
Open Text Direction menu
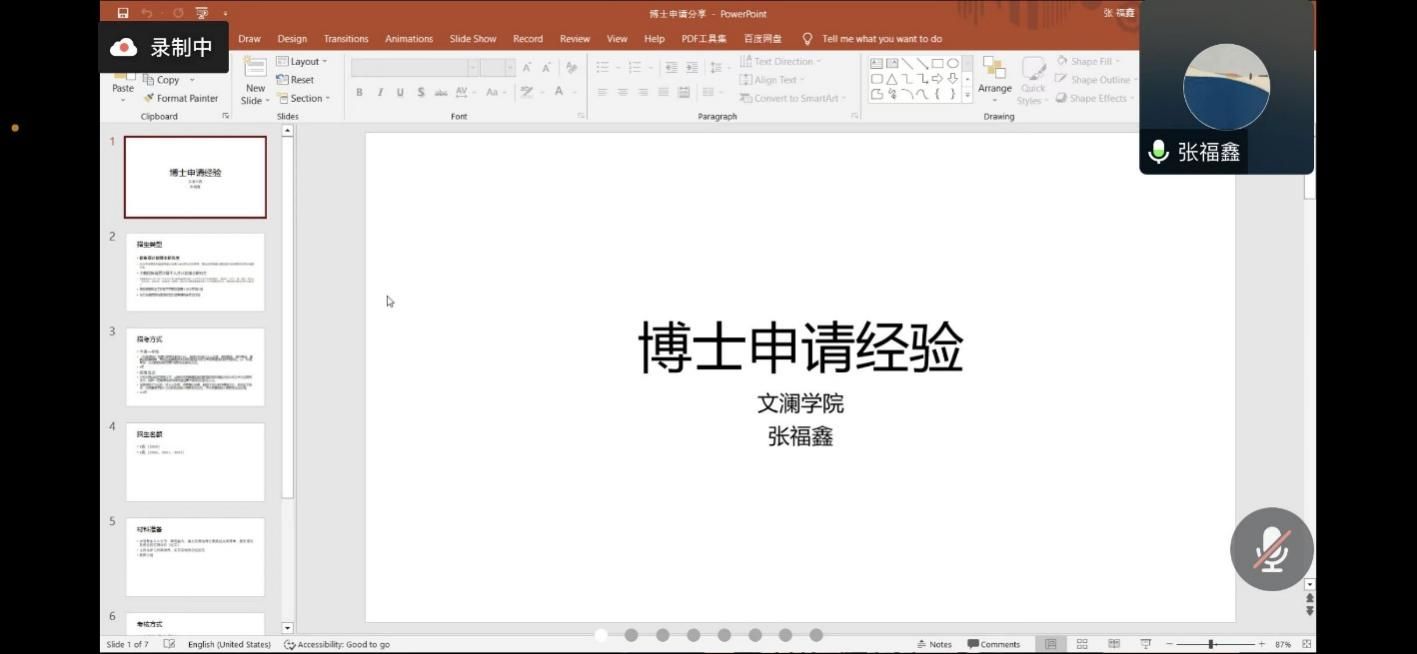click(x=781, y=62)
